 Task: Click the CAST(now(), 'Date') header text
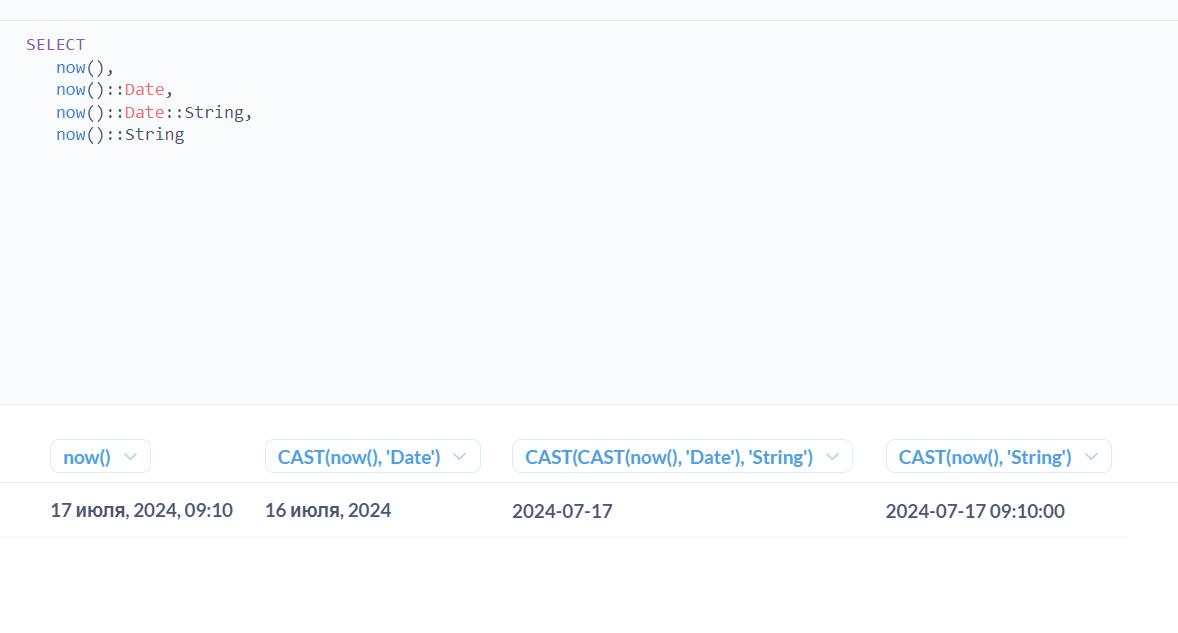tap(359, 457)
